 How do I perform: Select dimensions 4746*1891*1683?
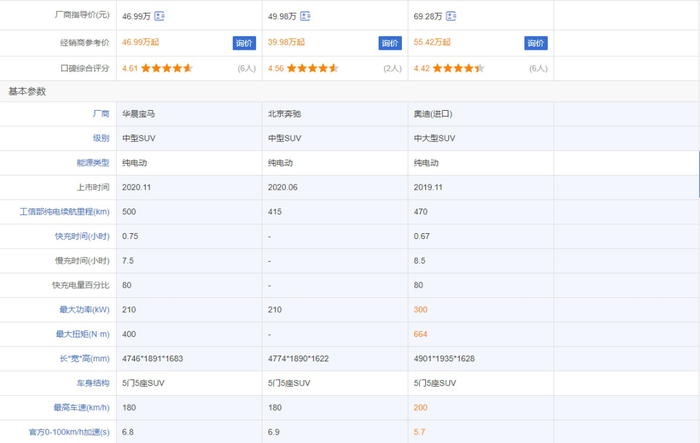(x=153, y=359)
